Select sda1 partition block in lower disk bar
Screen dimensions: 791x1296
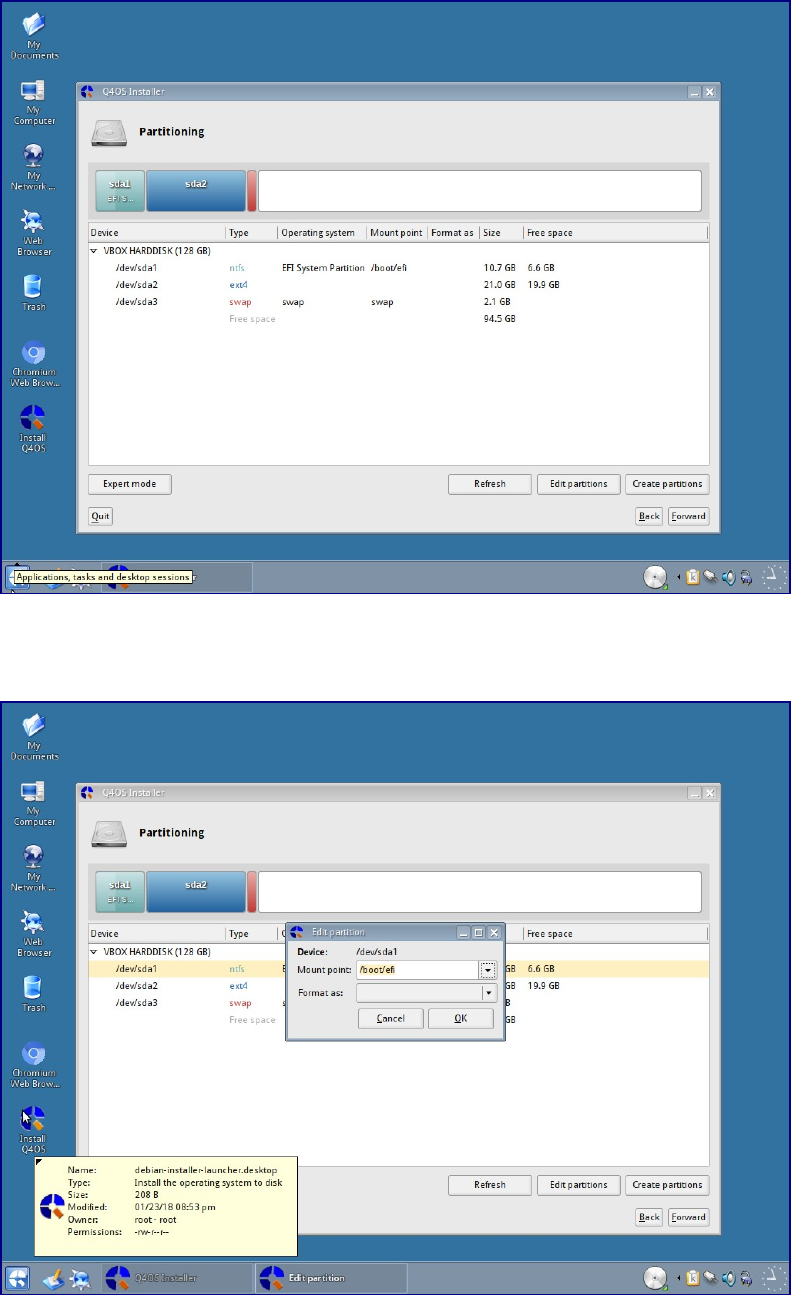120,891
